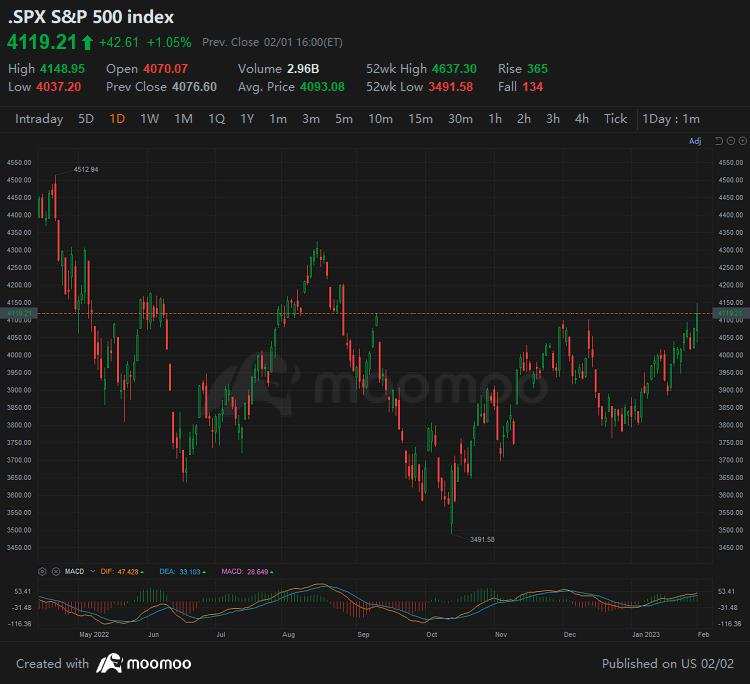750x684 pixels.
Task: Click the Low value 4037.20
Action: [59, 87]
